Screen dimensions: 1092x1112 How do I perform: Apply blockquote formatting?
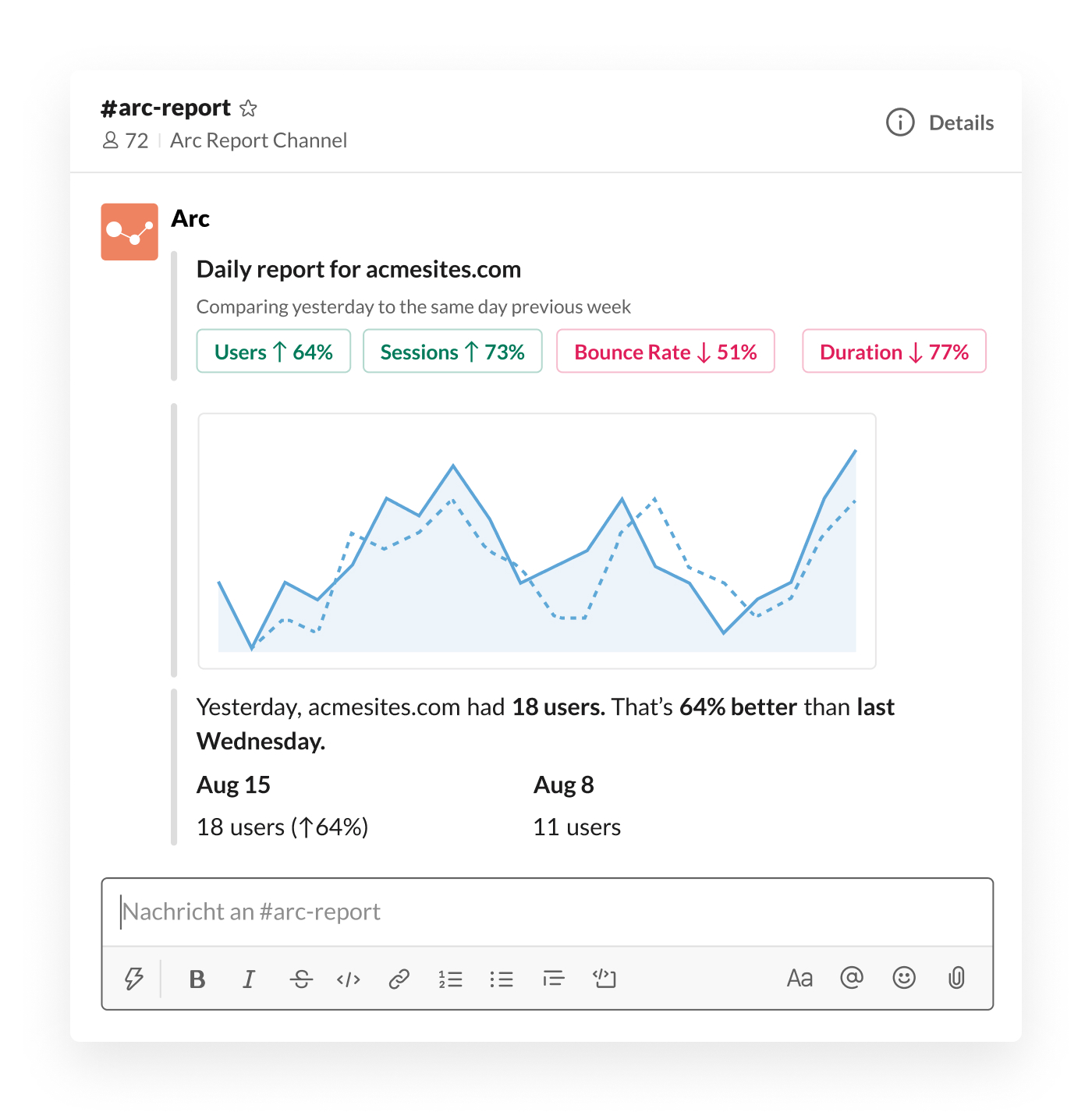point(554,979)
